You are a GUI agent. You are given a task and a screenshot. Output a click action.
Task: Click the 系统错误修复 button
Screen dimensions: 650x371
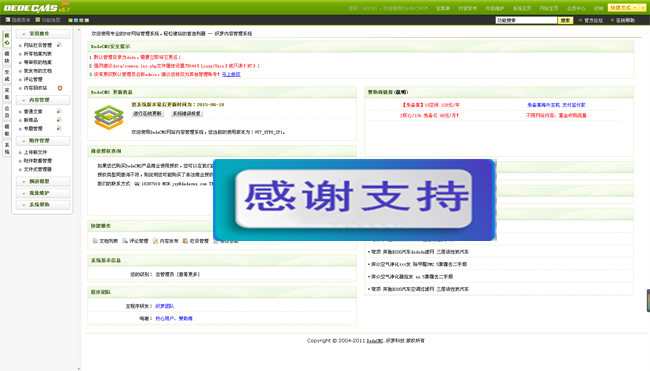coord(187,114)
